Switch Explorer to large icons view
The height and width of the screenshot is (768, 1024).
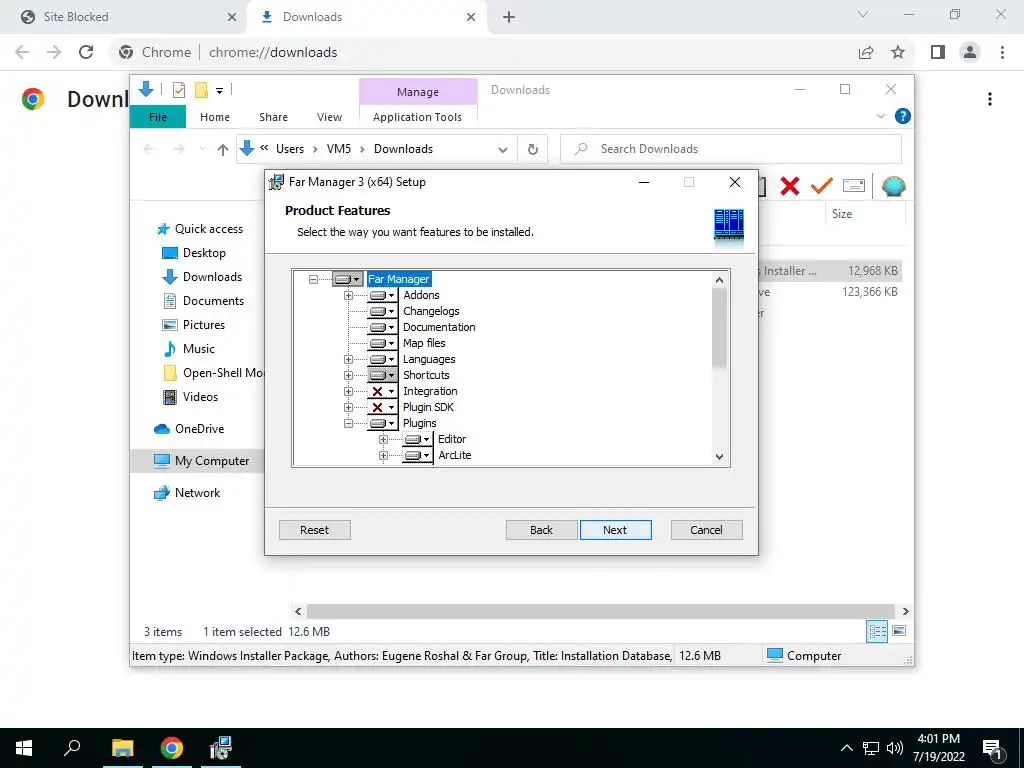(899, 632)
